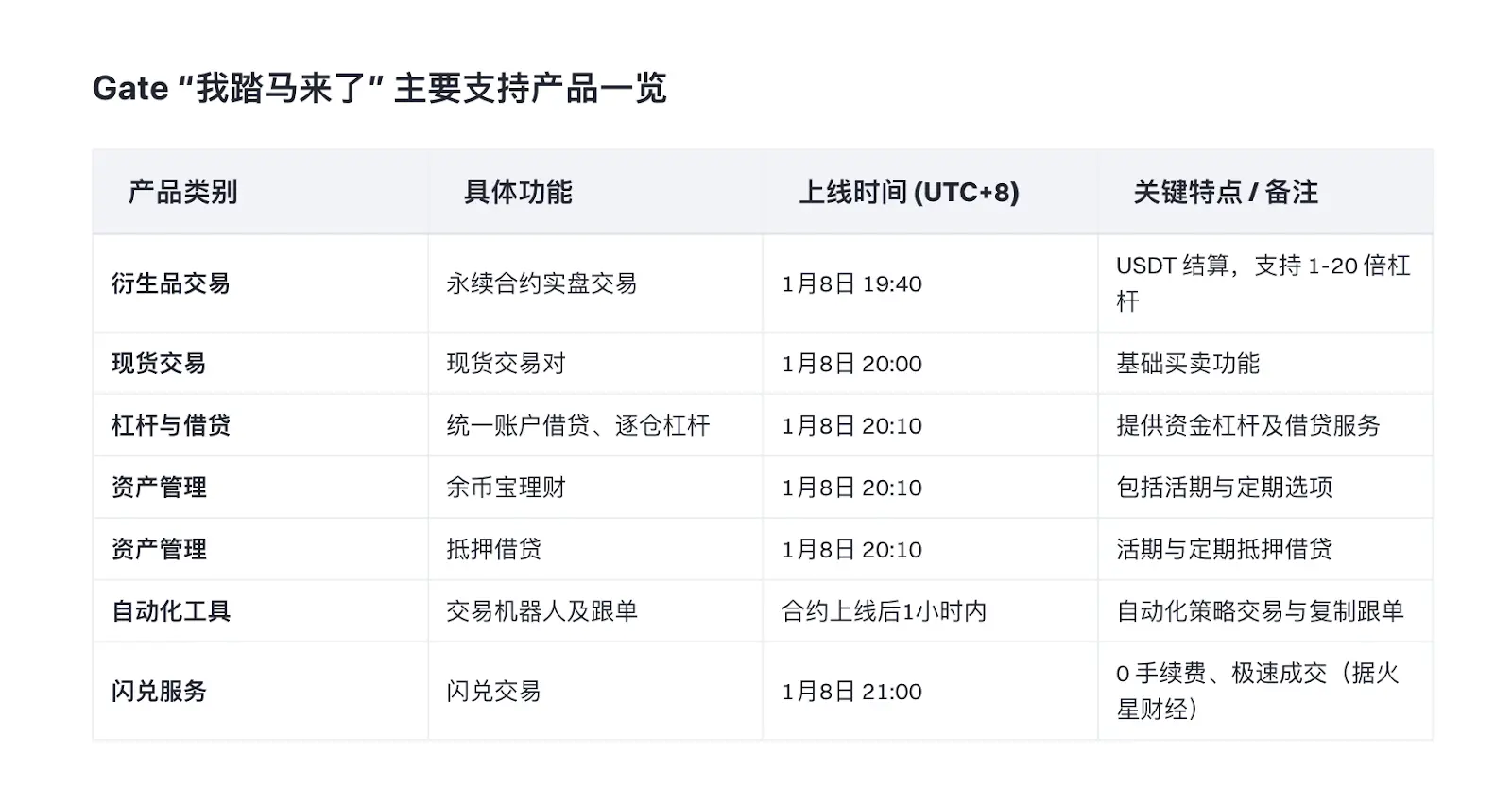Select the 基础买卖功能 note cell
Screen dimensions: 1512x788
[x=1188, y=364]
